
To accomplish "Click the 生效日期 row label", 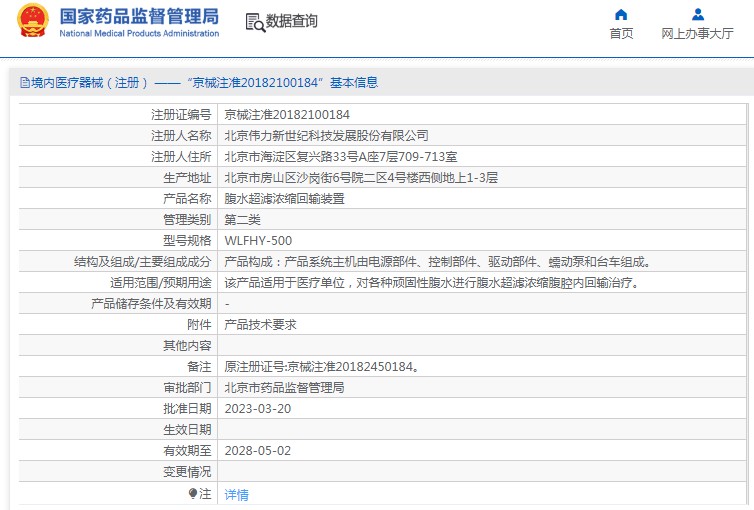I will pos(187,430).
